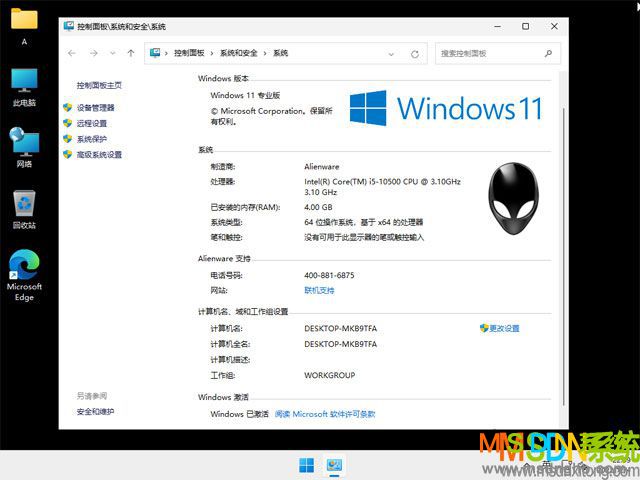This screenshot has width=640, height=480.
Task: Go forward with the forward arrow
Action: coord(93,53)
